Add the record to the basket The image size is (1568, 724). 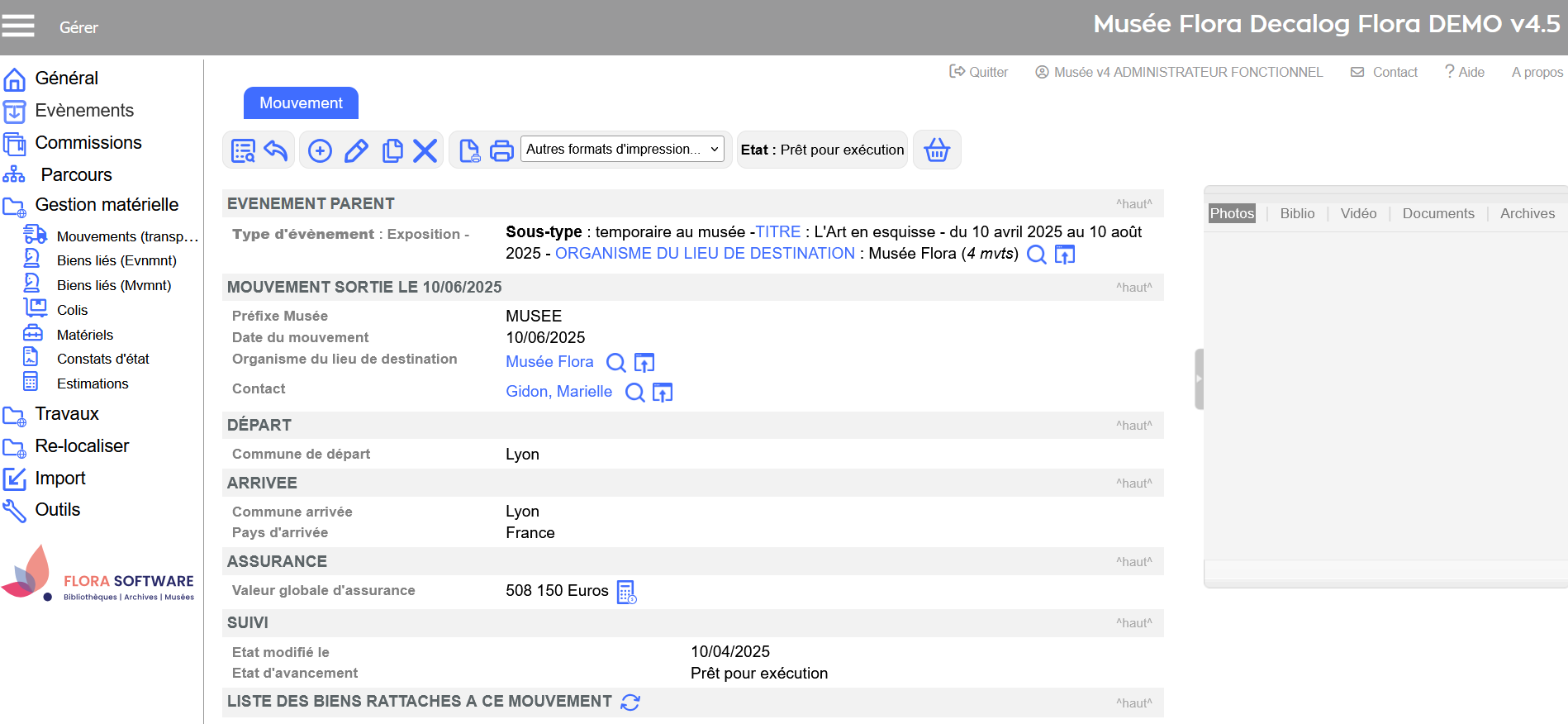click(x=937, y=150)
